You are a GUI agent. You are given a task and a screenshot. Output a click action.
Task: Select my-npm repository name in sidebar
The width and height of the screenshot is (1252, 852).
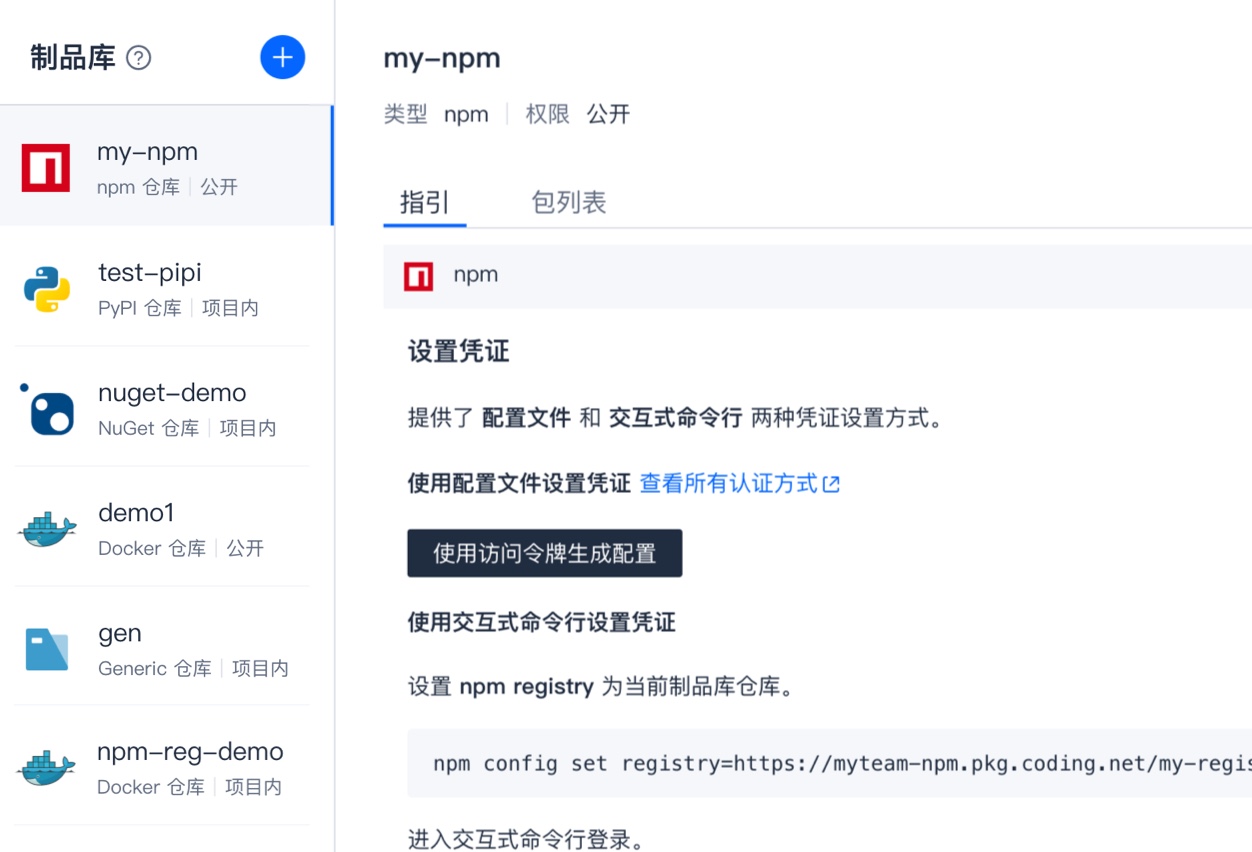pyautogui.click(x=147, y=152)
